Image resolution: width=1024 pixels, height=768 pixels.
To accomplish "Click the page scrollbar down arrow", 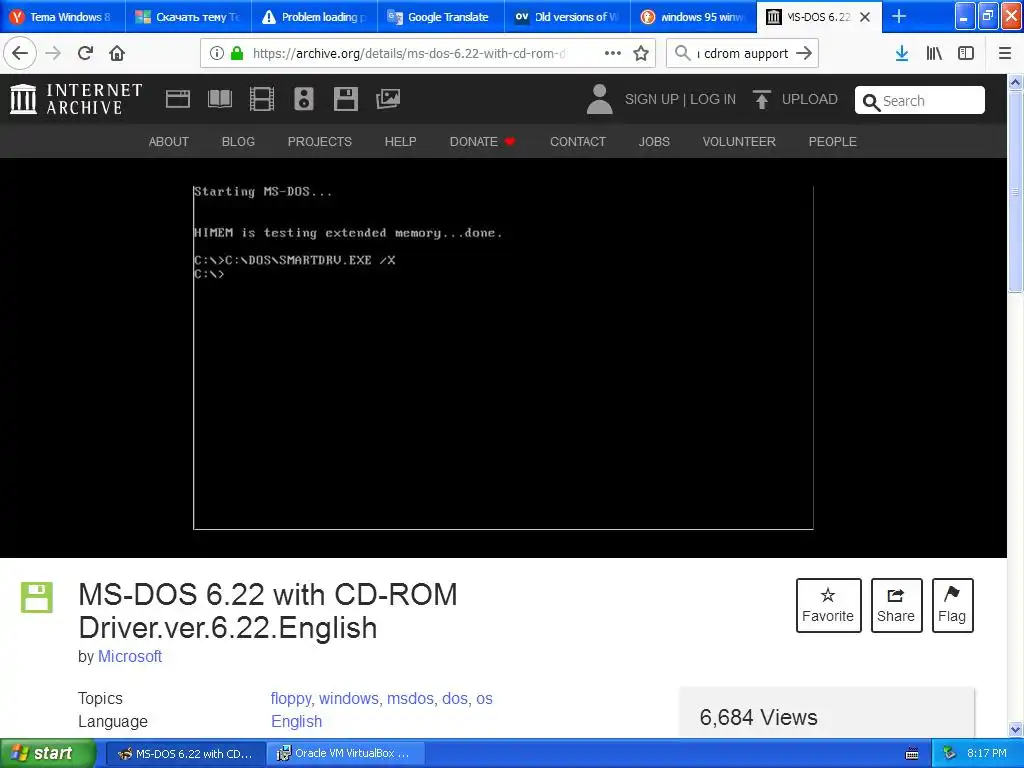I will point(1015,729).
